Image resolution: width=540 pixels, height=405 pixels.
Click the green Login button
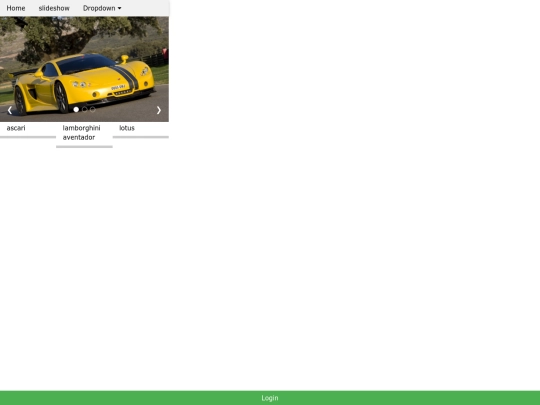270,398
